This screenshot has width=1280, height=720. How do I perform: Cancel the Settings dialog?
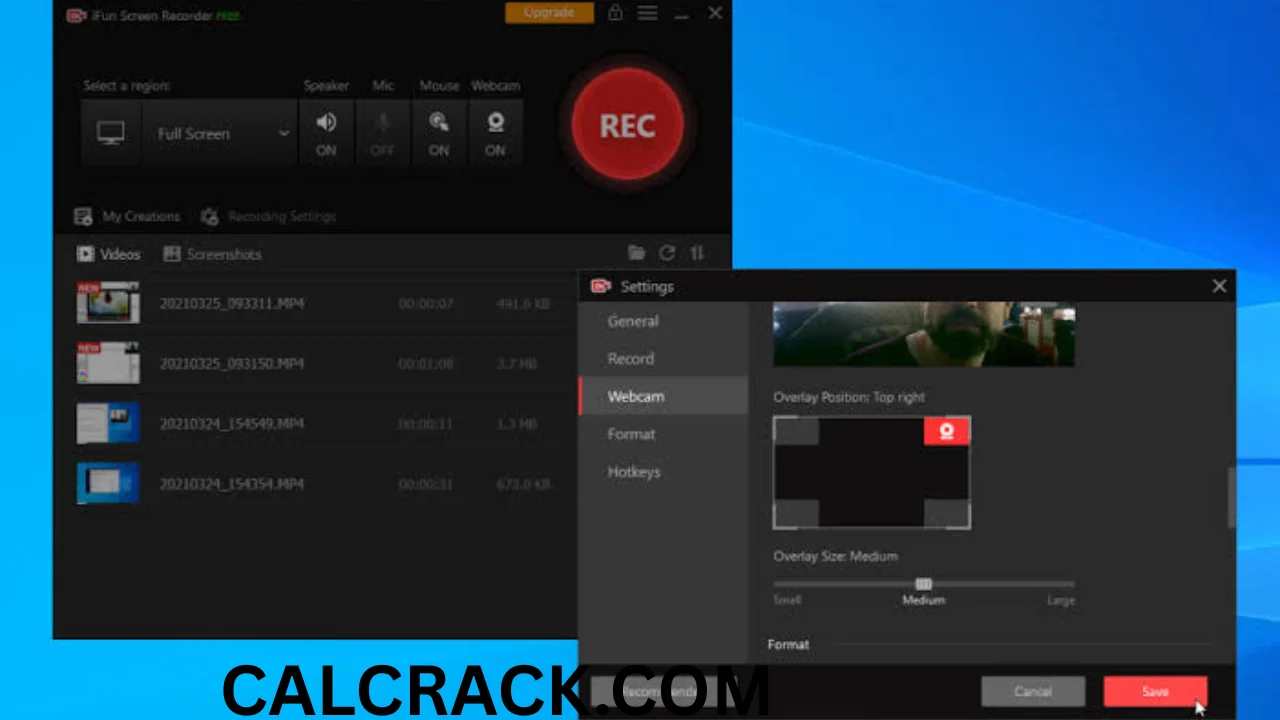pyautogui.click(x=1032, y=691)
